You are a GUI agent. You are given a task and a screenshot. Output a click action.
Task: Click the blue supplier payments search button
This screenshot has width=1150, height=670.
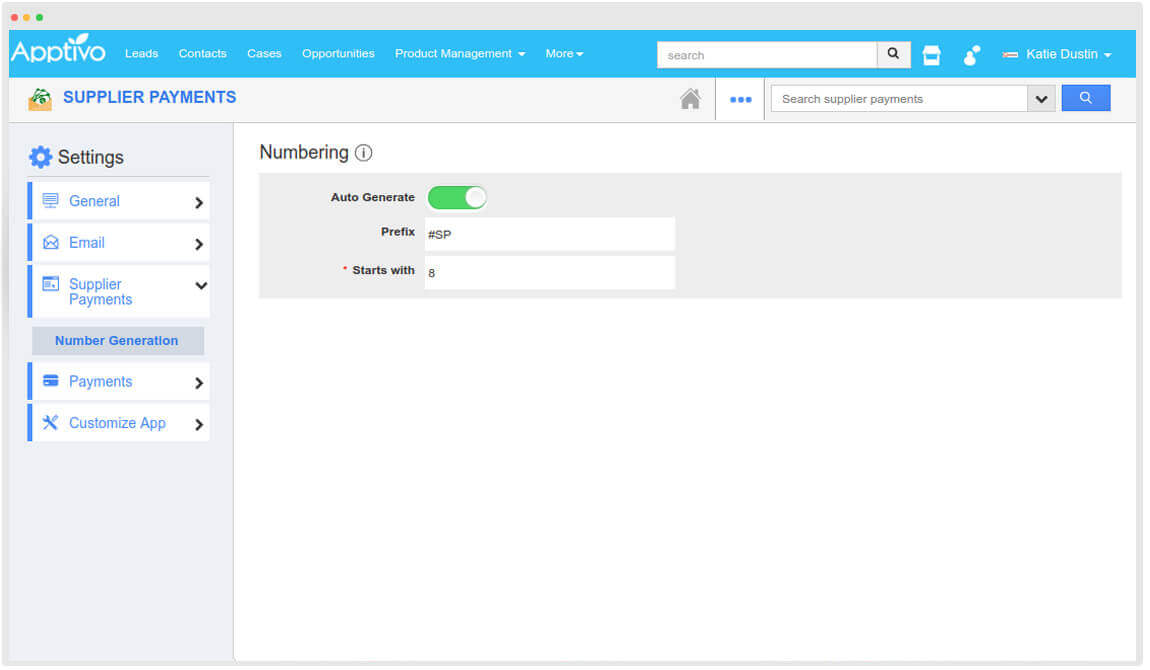(1085, 98)
